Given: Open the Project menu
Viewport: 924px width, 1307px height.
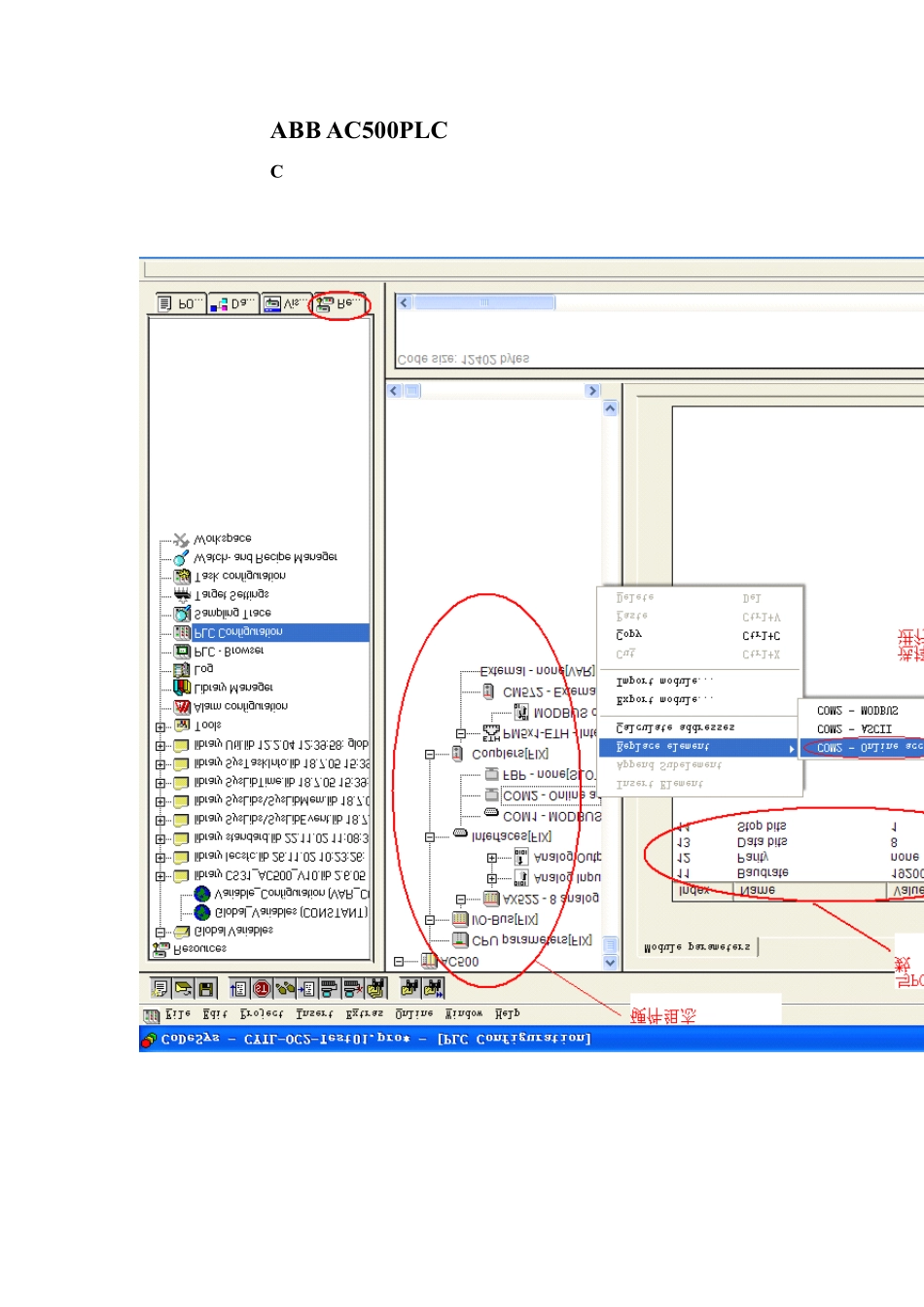Looking at the screenshot, I should click(262, 1014).
